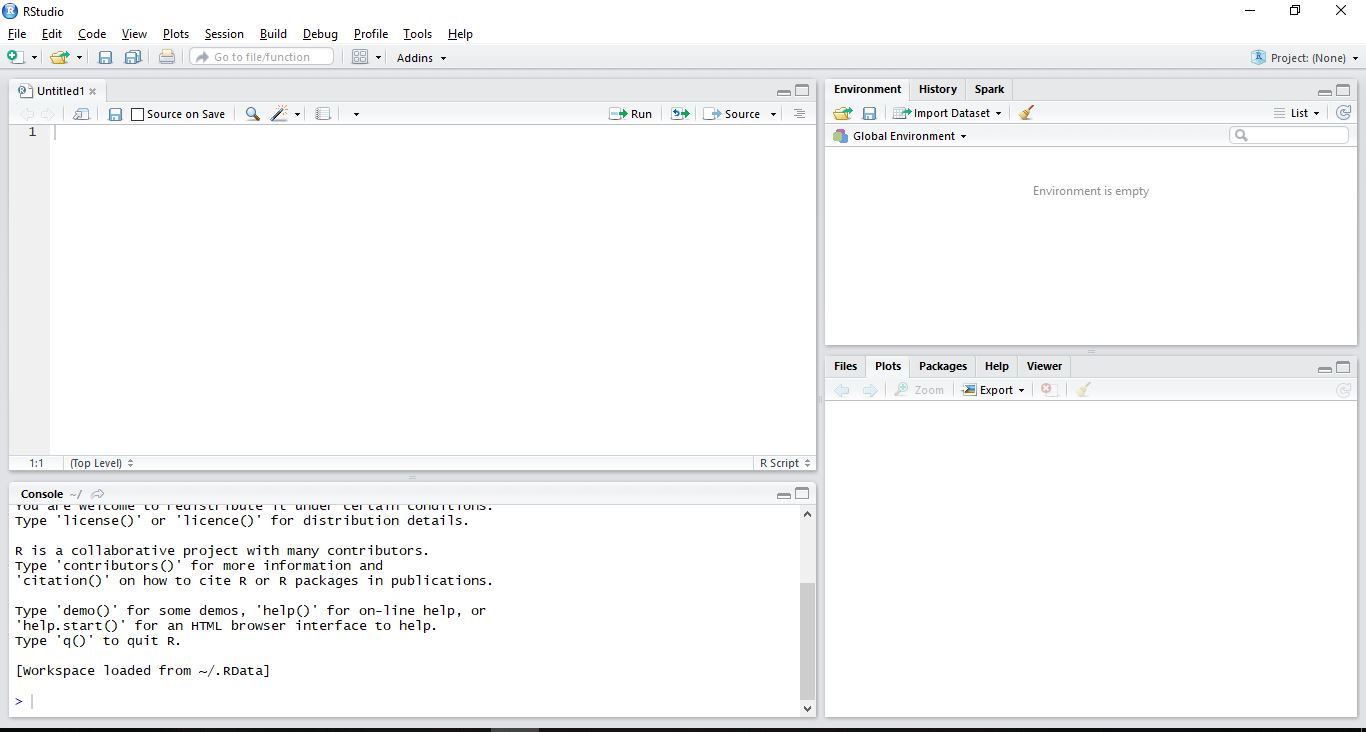Open the Session menu
This screenshot has width=1366, height=732.
coord(224,34)
